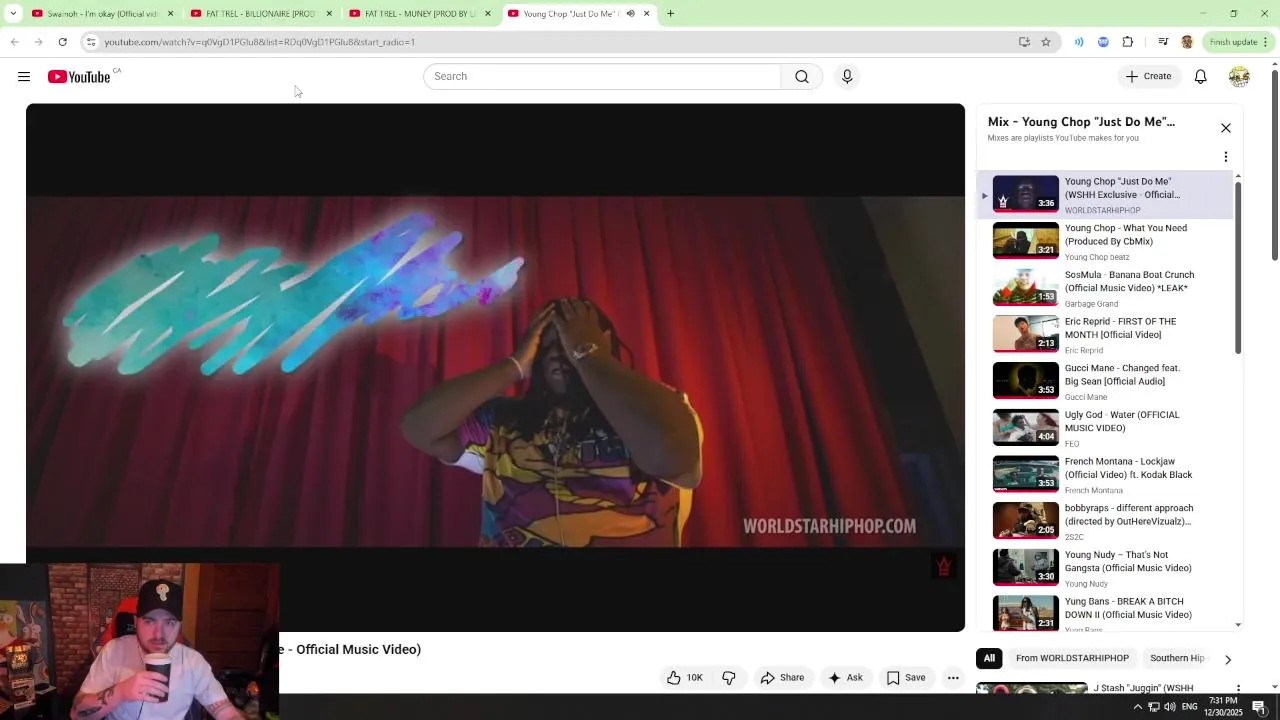Click the search magnifier button
The width and height of the screenshot is (1280, 720).
tap(802, 77)
